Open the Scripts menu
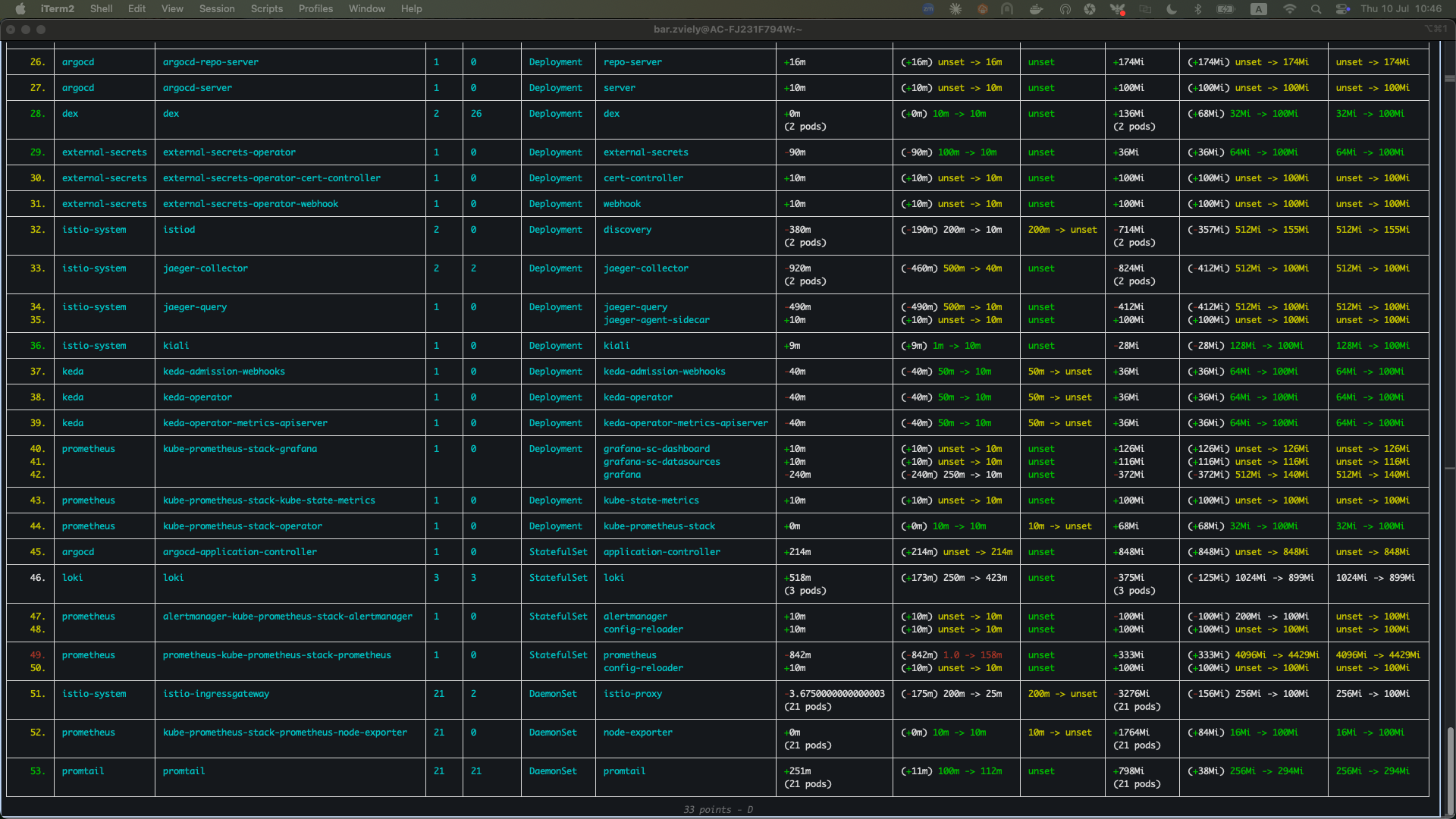 click(x=267, y=8)
